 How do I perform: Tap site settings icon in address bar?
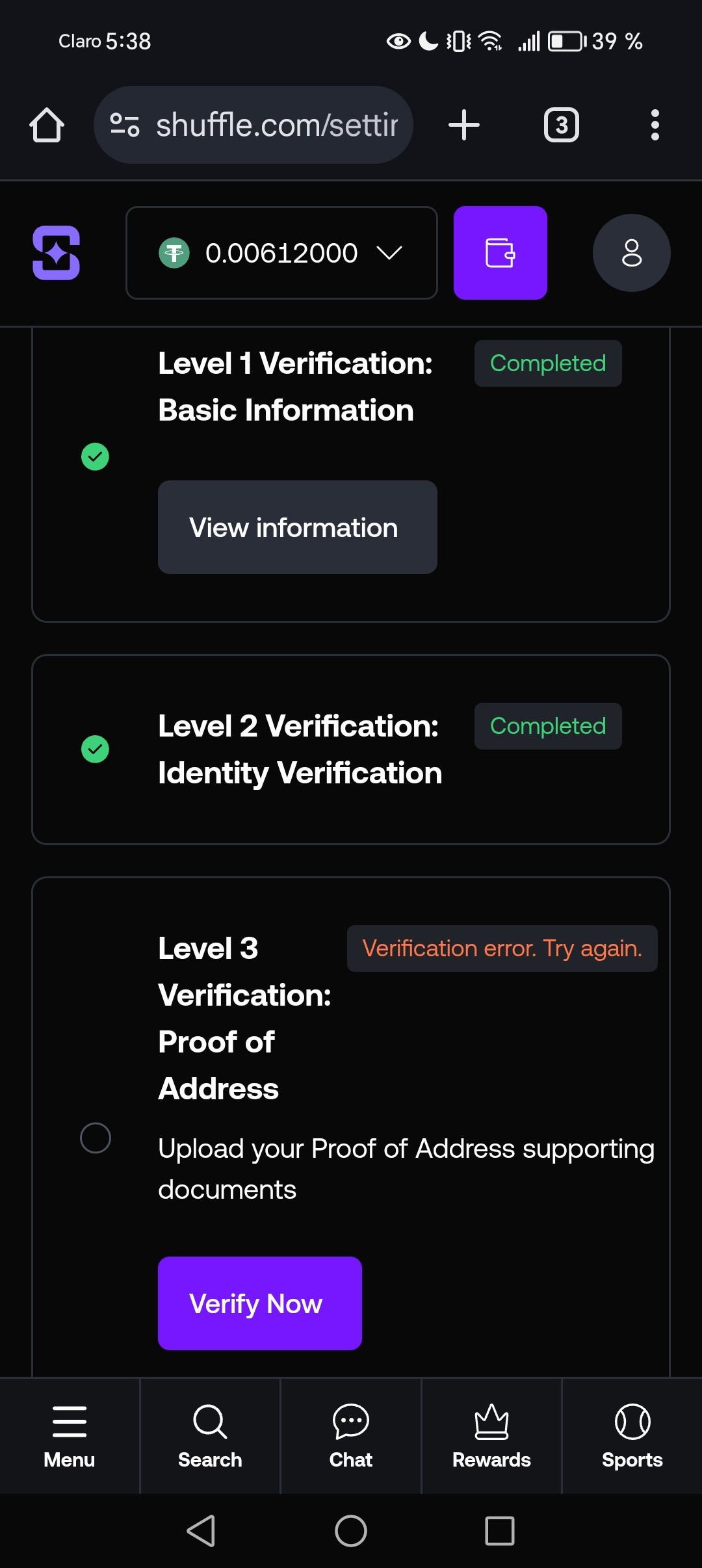125,125
